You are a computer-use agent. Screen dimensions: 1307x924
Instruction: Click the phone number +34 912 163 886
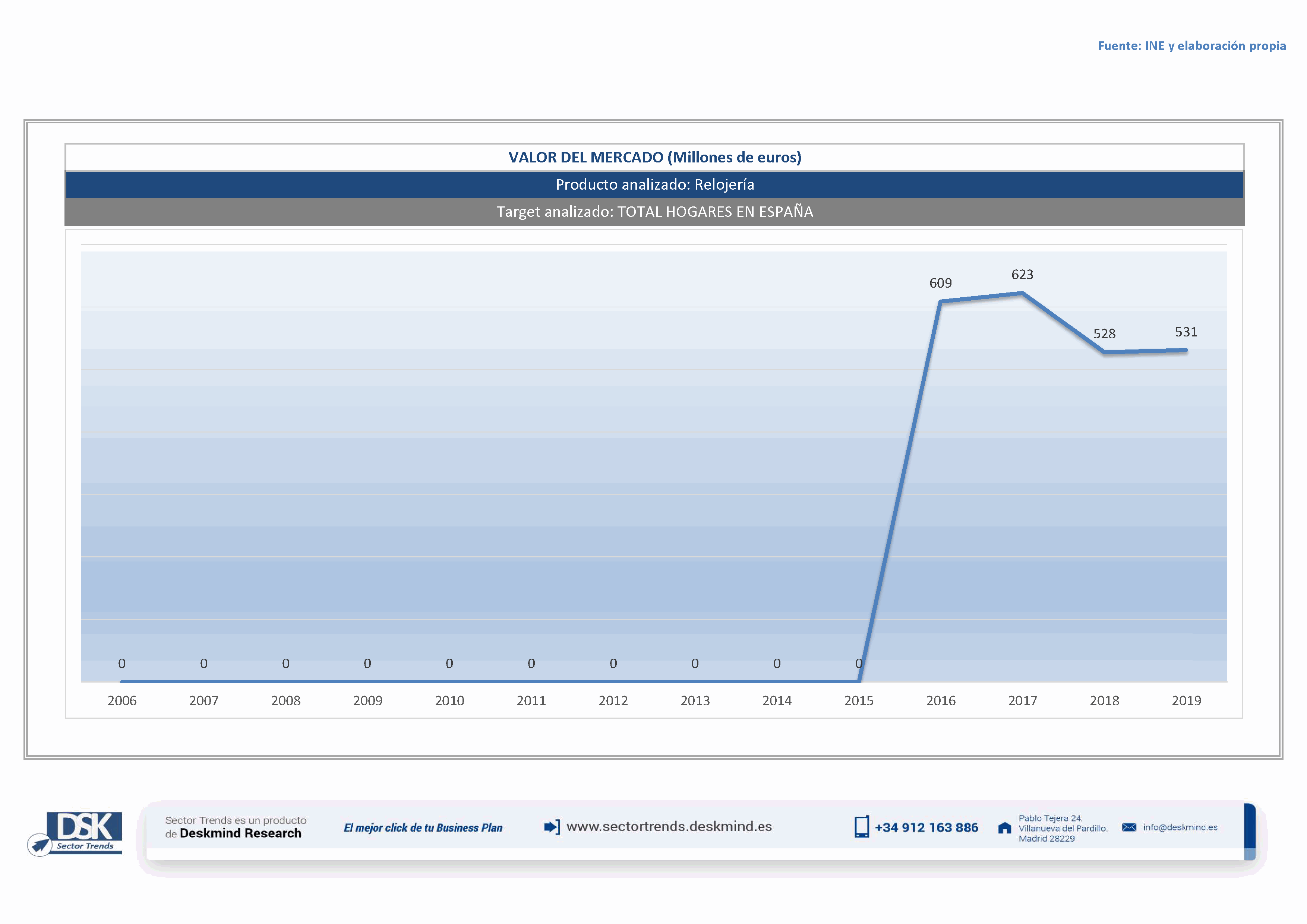point(926,828)
